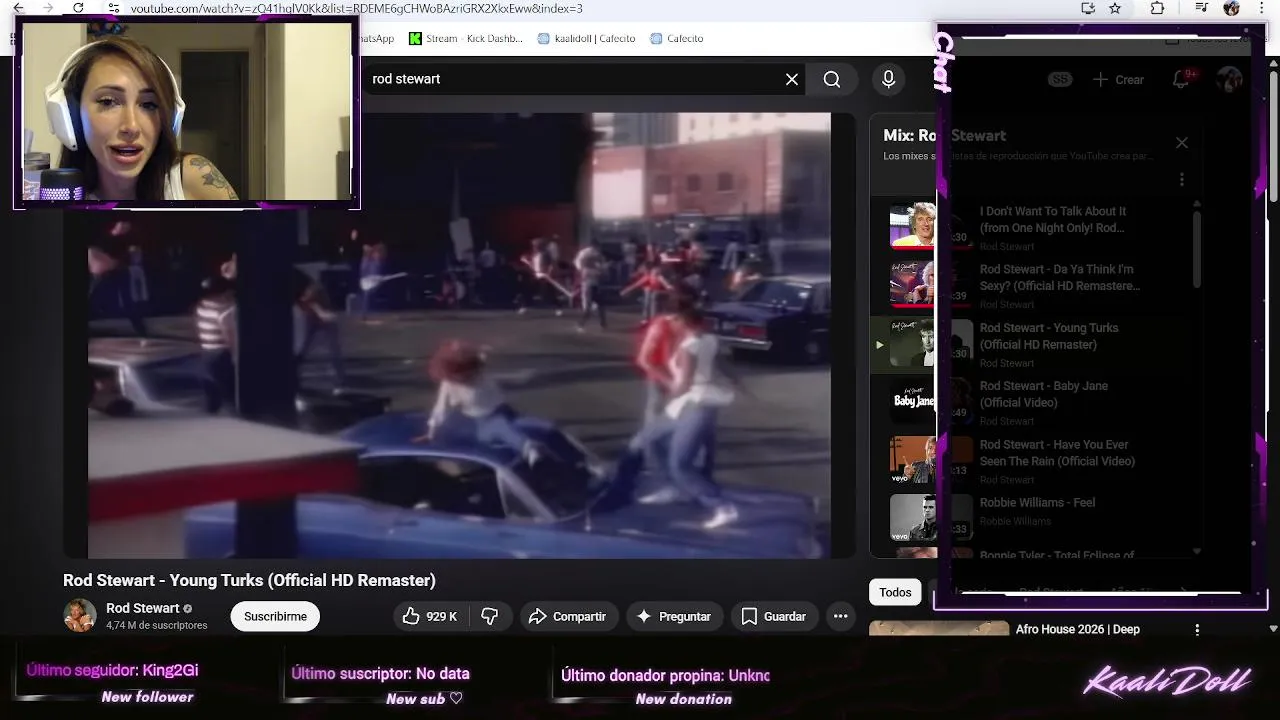Click the mix playlist scrollbar

pos(1197,250)
